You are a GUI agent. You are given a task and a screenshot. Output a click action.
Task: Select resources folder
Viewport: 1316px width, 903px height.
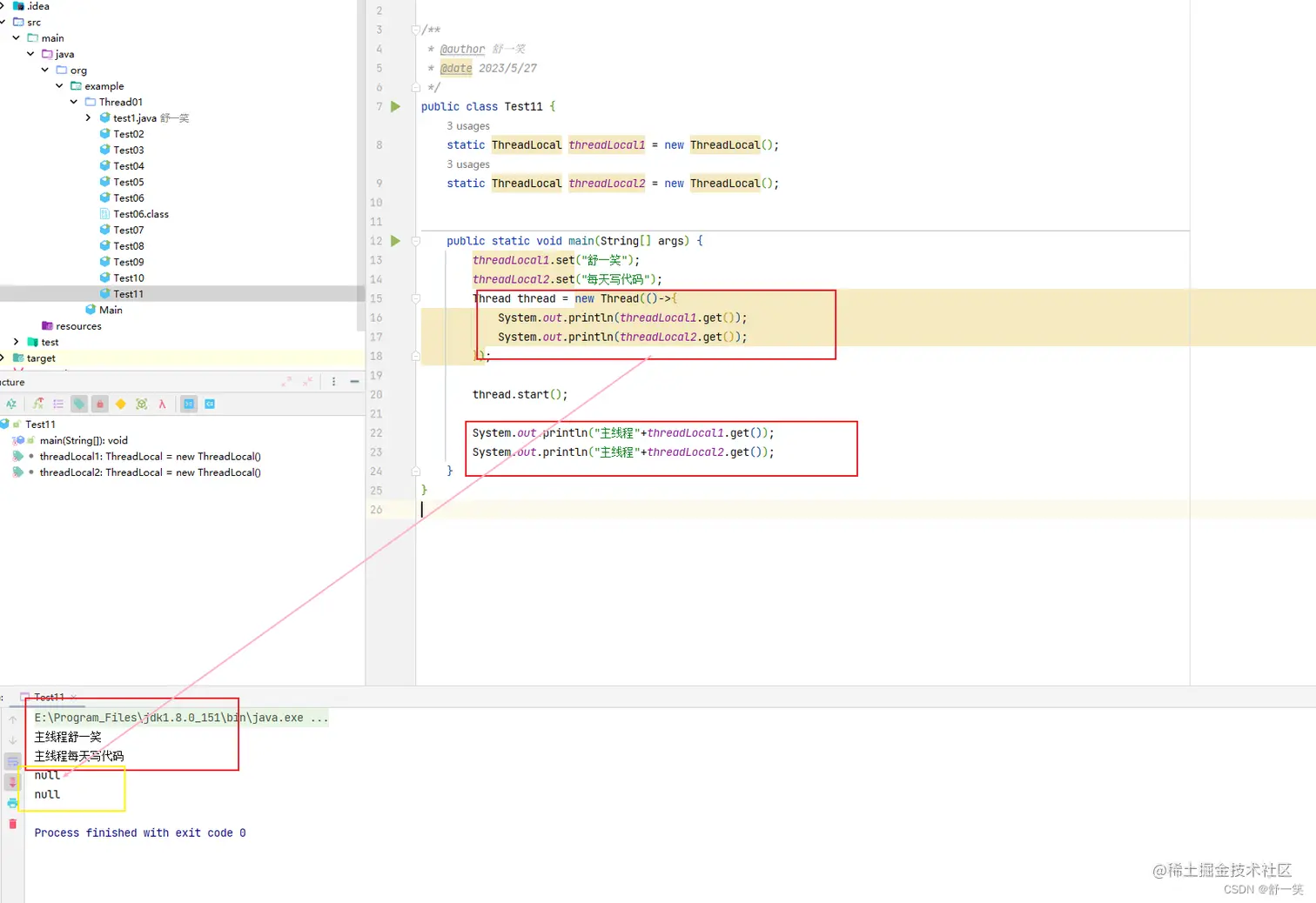[78, 326]
